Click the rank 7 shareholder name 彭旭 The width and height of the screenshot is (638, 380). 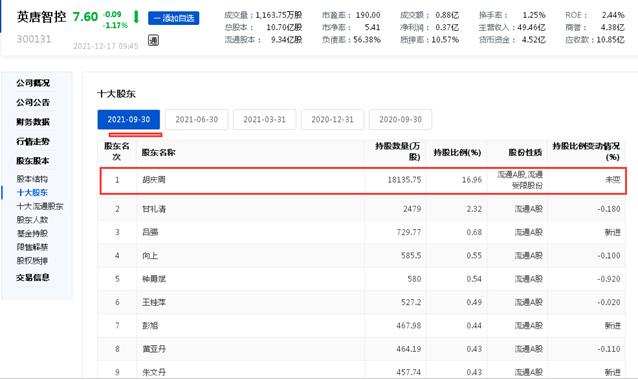click(150, 326)
